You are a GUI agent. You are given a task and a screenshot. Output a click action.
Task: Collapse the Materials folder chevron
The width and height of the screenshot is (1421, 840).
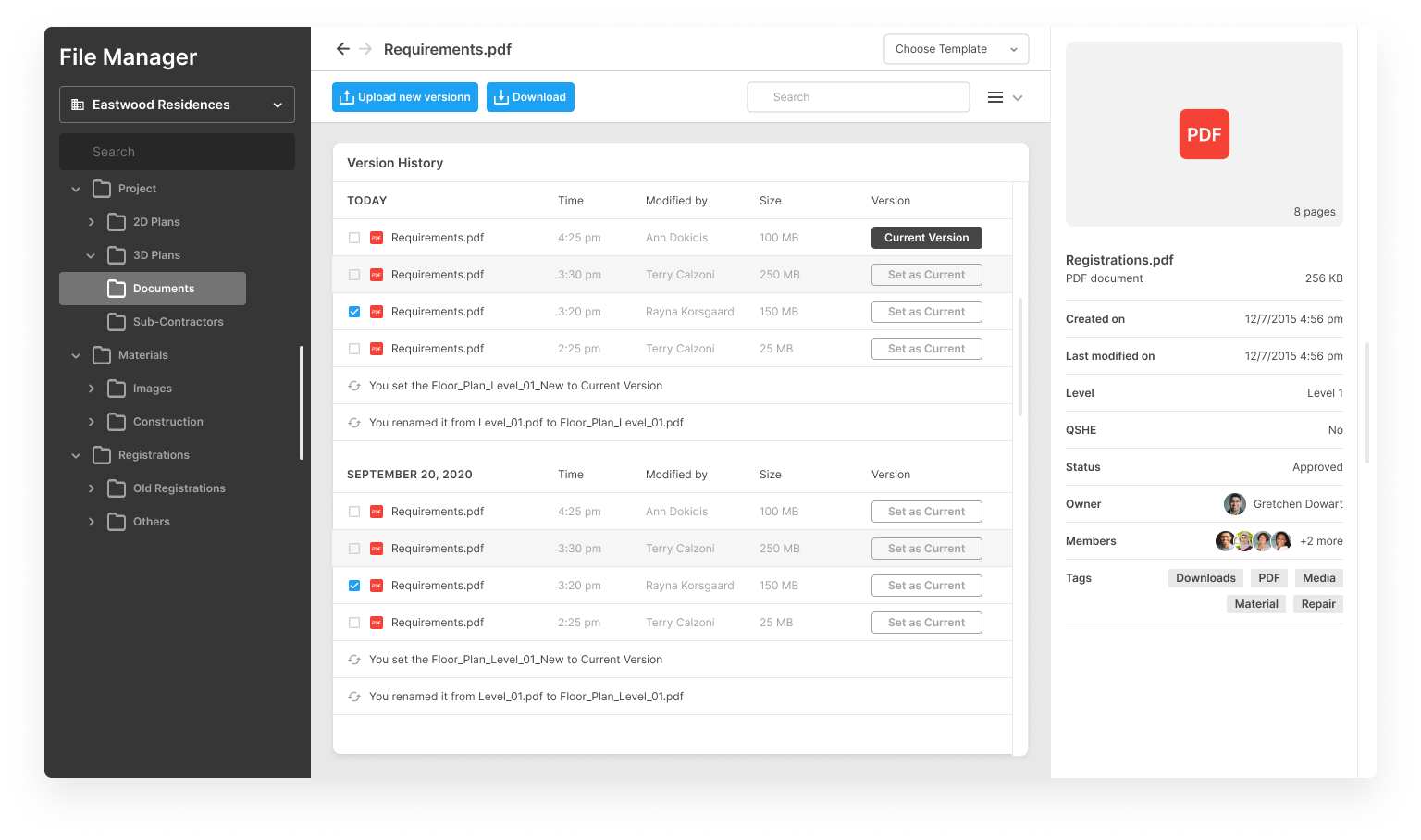coord(76,355)
